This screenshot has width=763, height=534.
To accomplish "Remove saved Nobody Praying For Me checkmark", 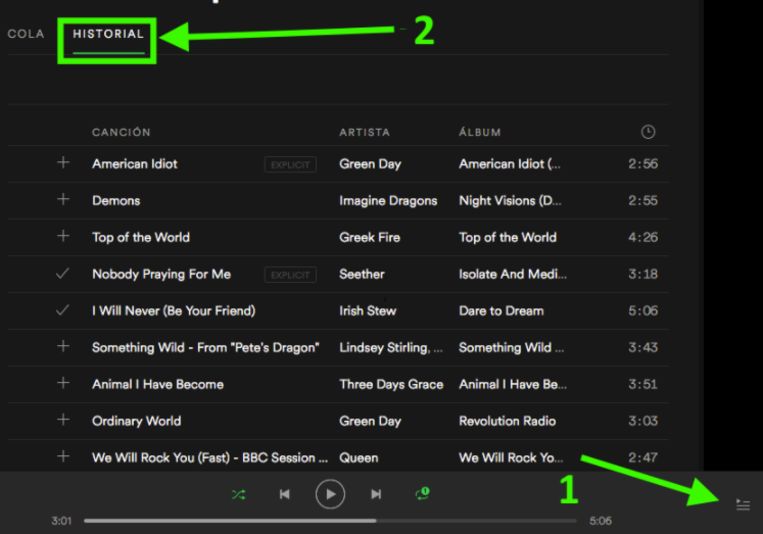I will tap(63, 274).
